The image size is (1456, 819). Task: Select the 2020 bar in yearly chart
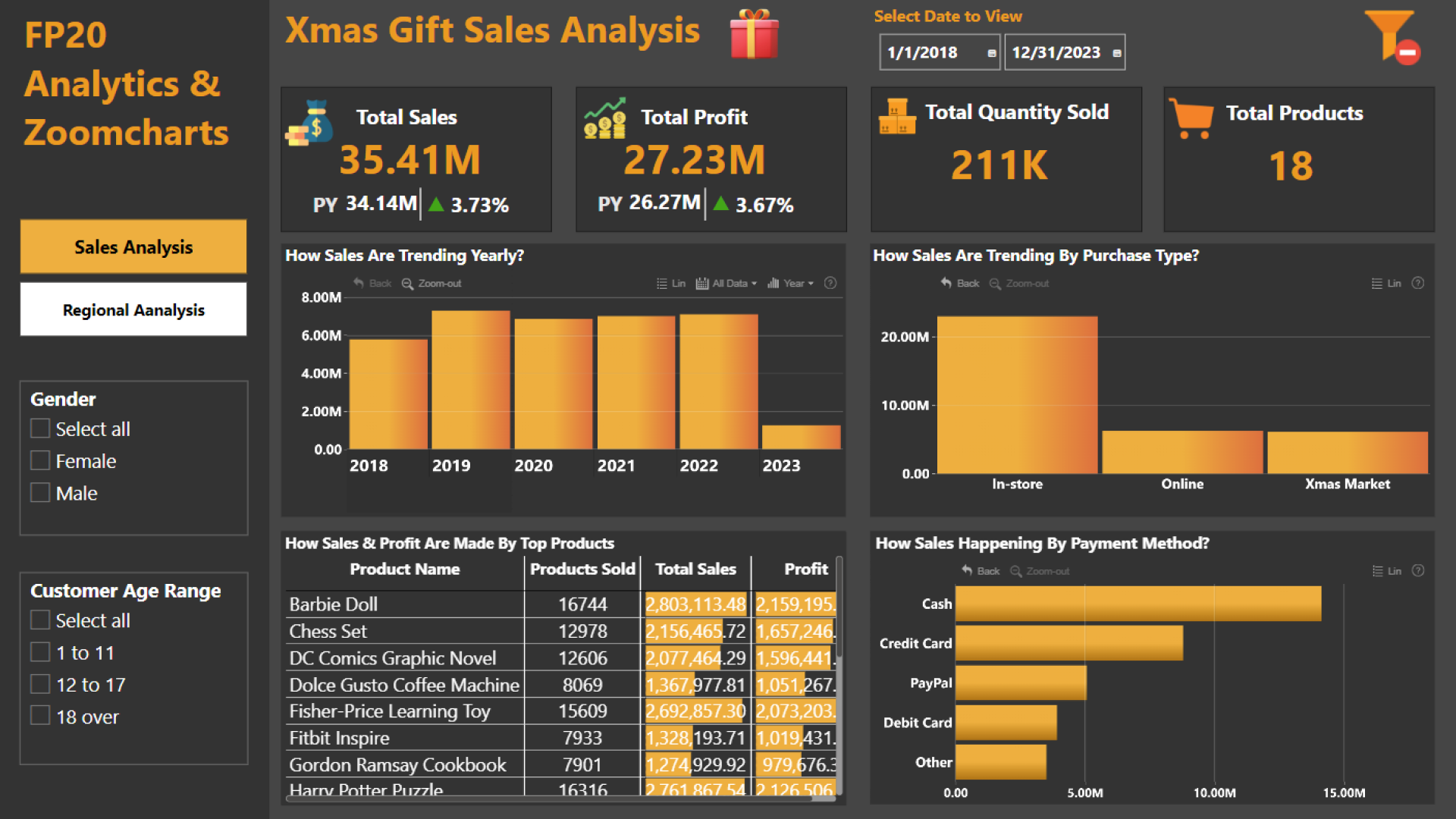tap(554, 384)
